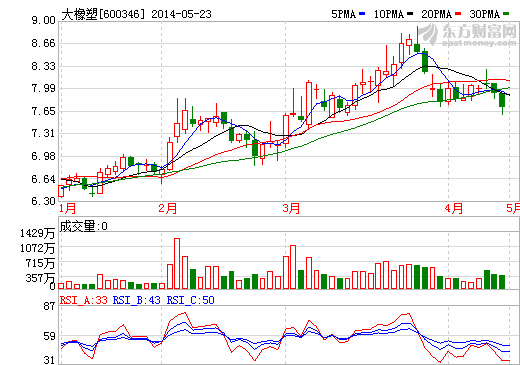Click the RSI_C:50 indicator label
Viewport: 520px width, 365px height.
(190, 300)
